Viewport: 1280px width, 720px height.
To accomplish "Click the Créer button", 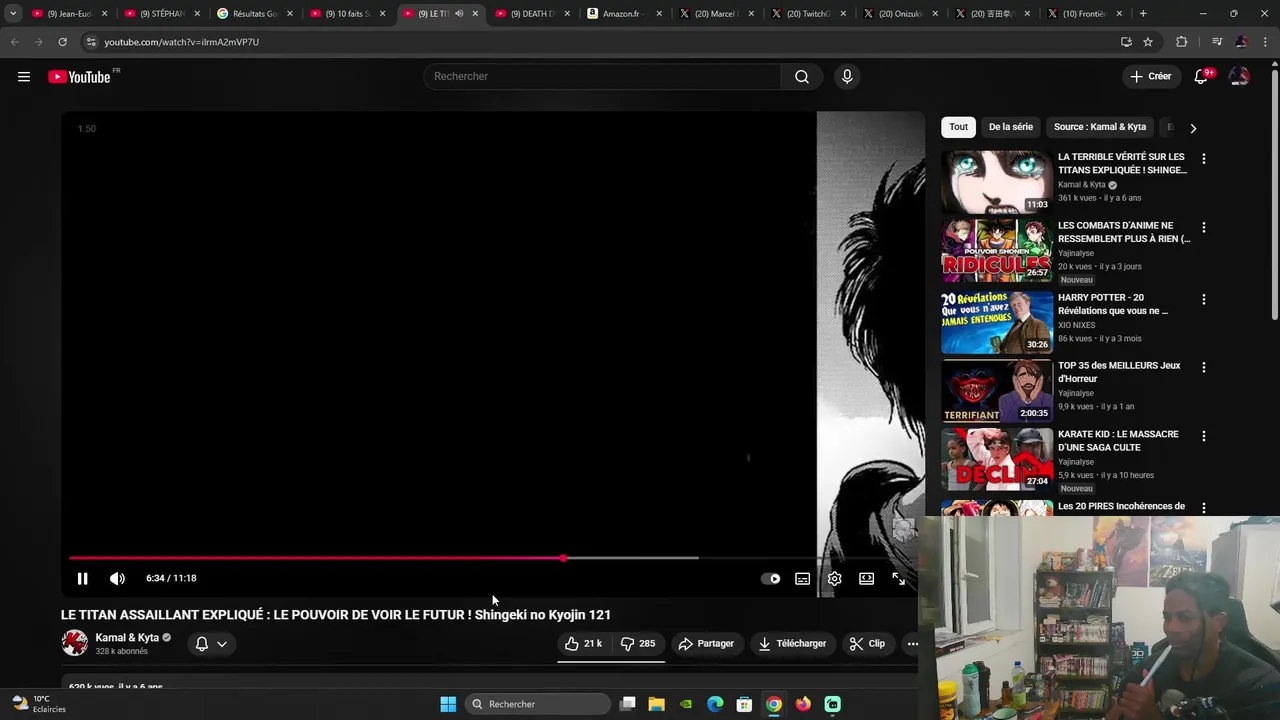I will [x=1150, y=77].
